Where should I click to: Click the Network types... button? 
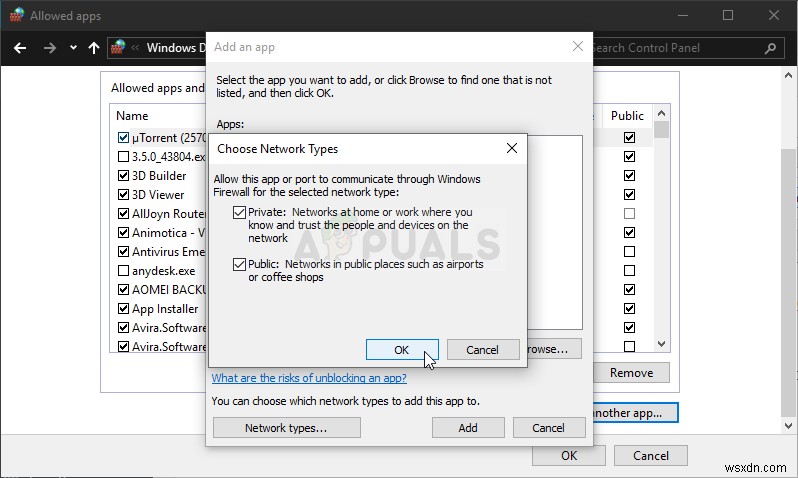point(287,428)
